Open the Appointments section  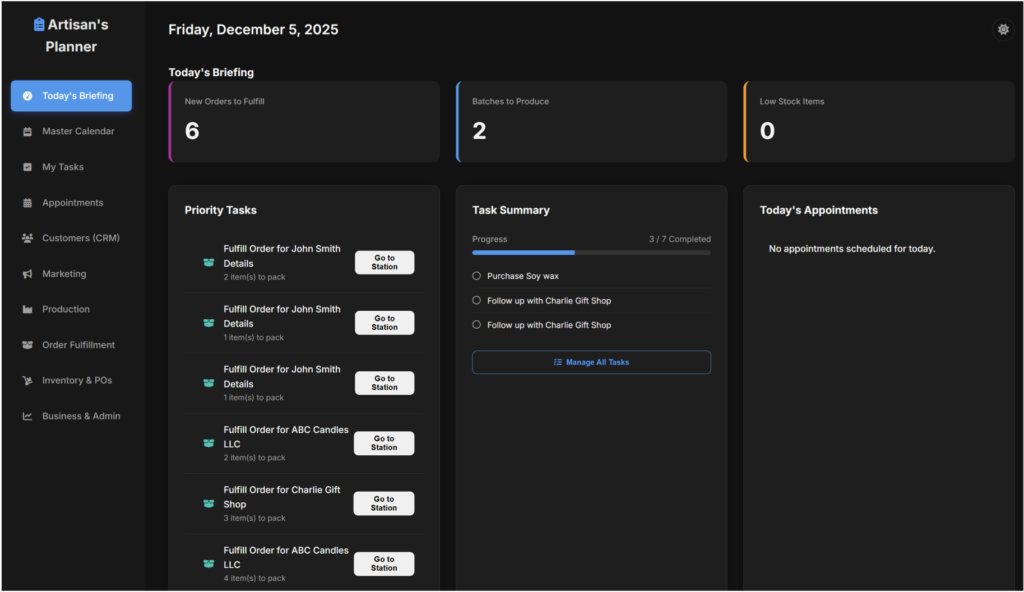tap(72, 203)
